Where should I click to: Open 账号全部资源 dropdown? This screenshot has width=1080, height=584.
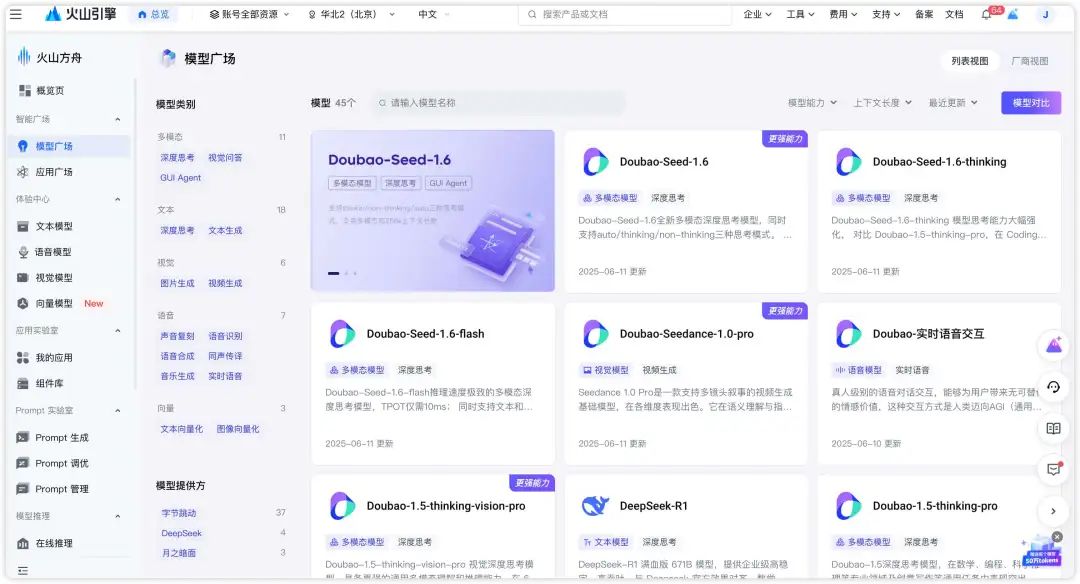pos(249,14)
